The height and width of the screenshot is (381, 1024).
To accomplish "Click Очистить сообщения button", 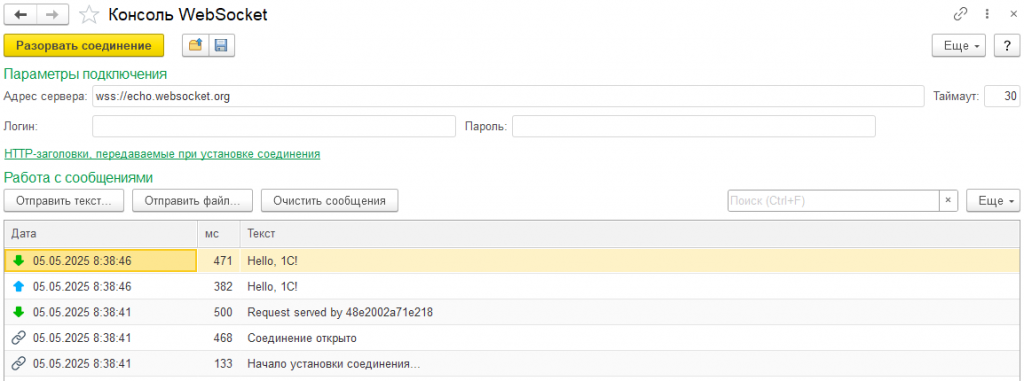I will click(x=329, y=201).
